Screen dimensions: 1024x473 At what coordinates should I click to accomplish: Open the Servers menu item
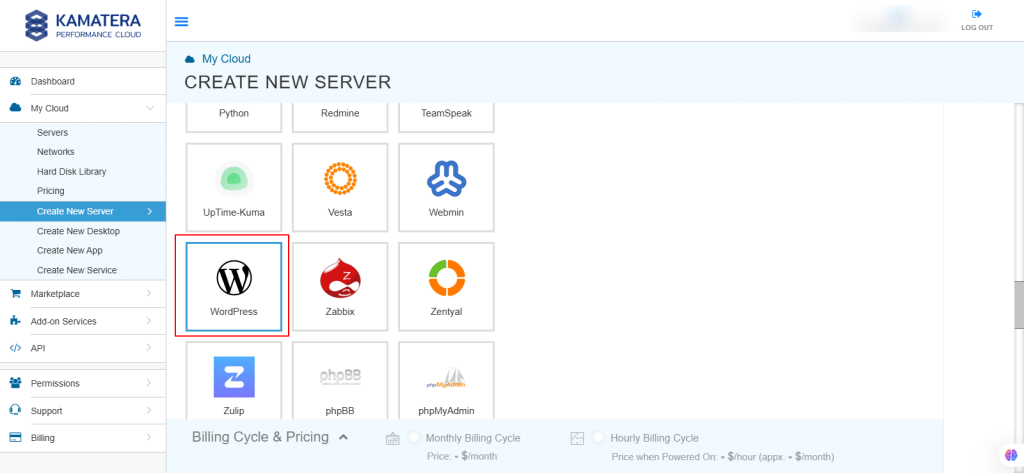pyautogui.click(x=52, y=133)
